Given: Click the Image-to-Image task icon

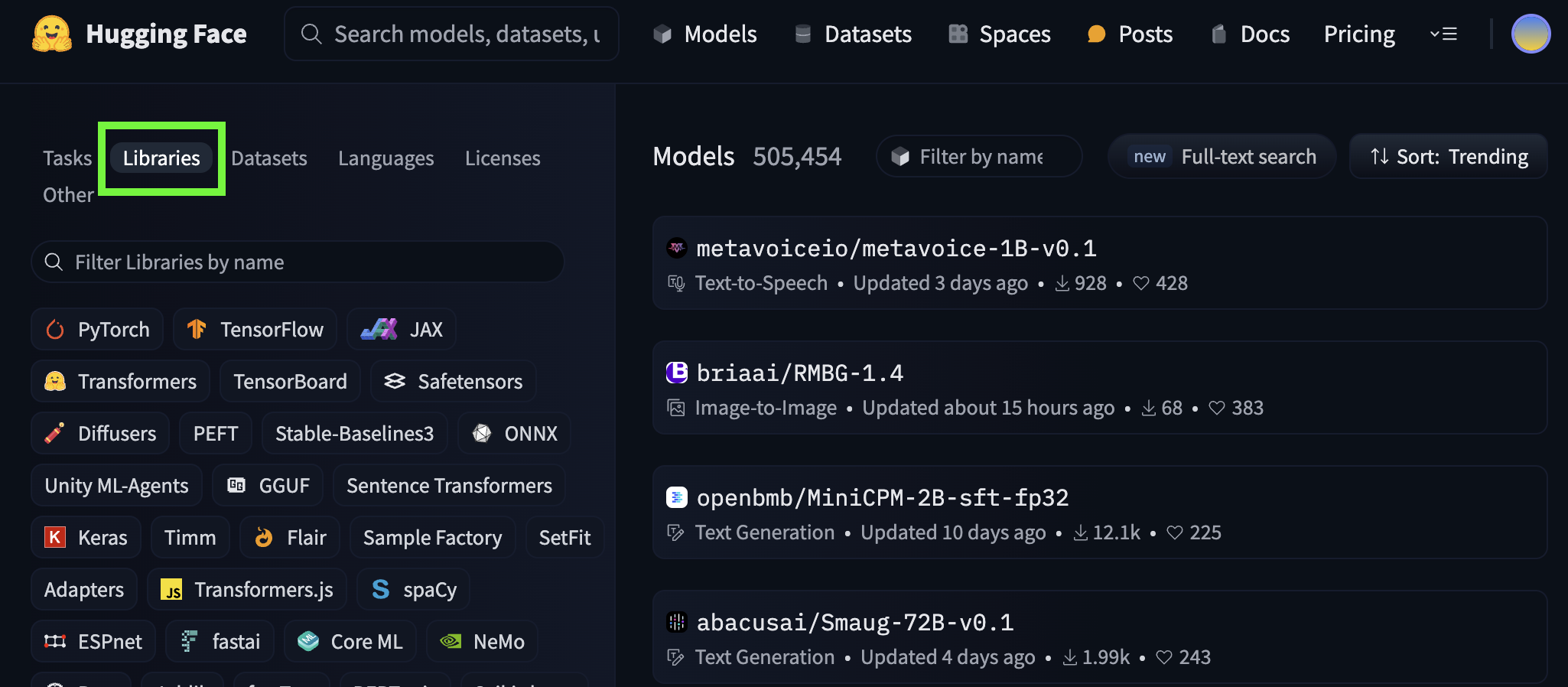Looking at the screenshot, I should [x=676, y=408].
